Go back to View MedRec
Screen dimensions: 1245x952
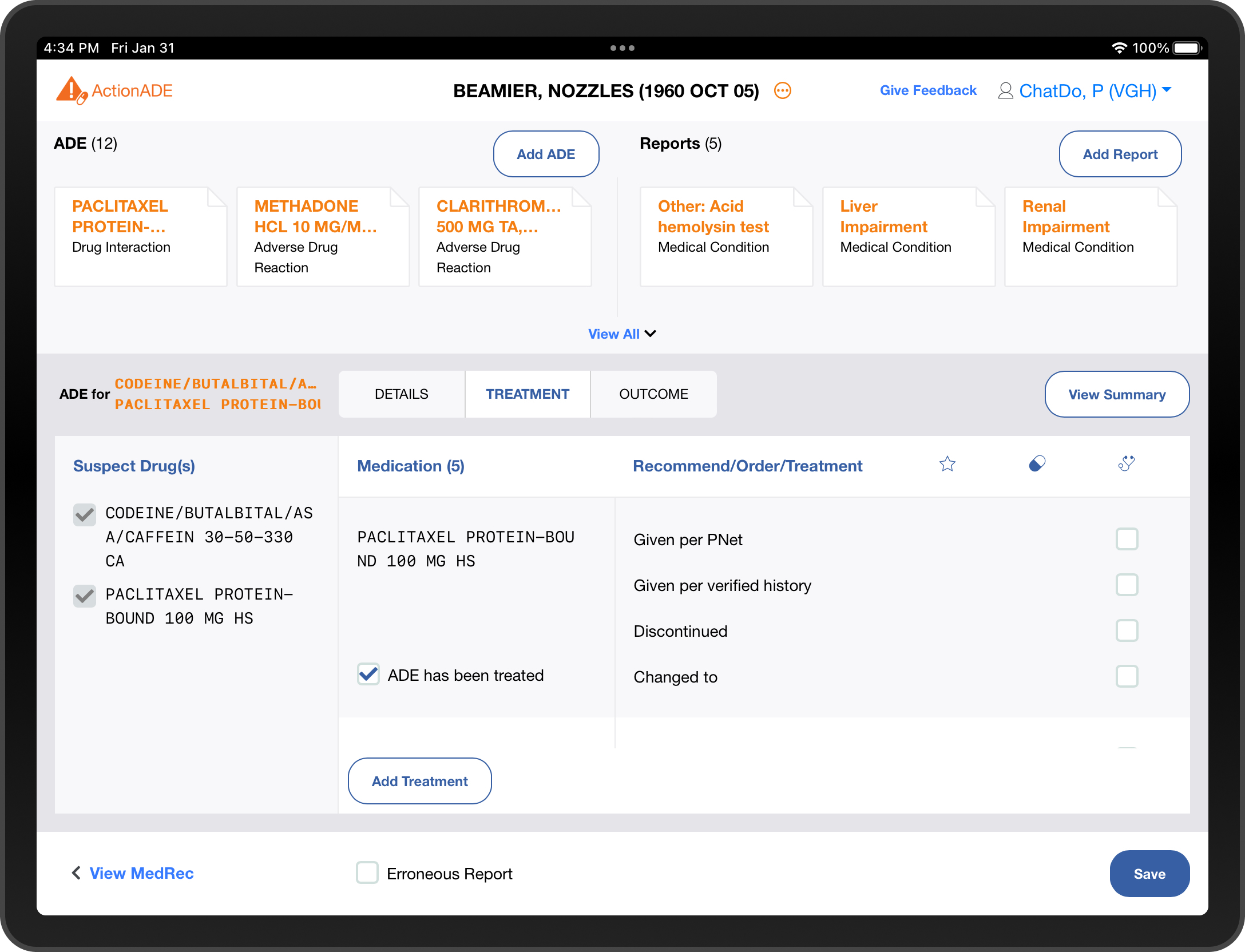141,873
